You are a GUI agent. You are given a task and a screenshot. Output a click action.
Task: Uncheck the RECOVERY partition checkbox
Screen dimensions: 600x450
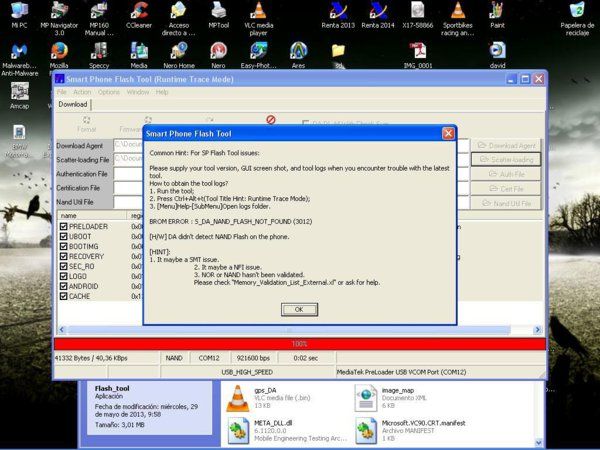[64, 256]
